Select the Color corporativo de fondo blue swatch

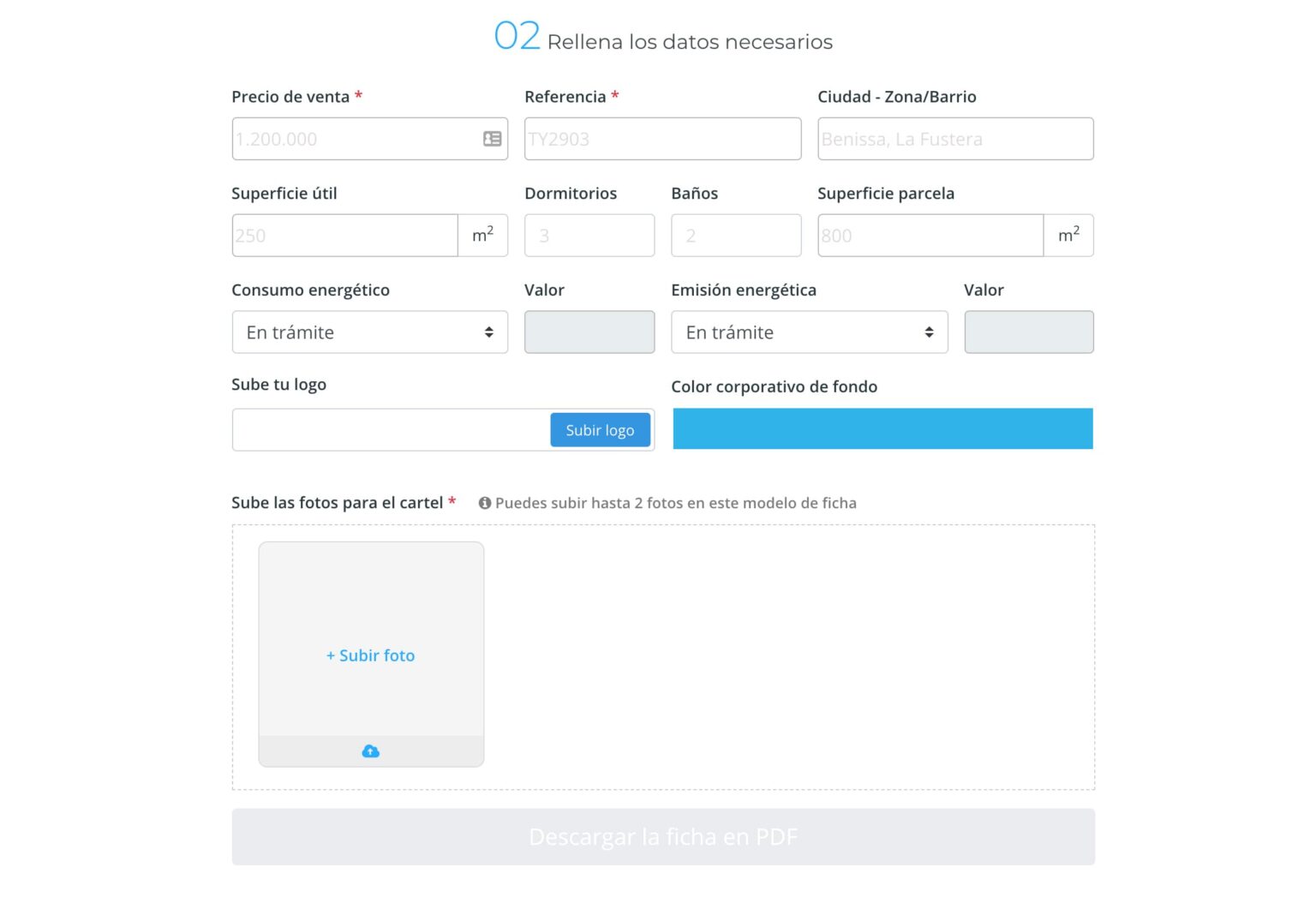[x=882, y=428]
